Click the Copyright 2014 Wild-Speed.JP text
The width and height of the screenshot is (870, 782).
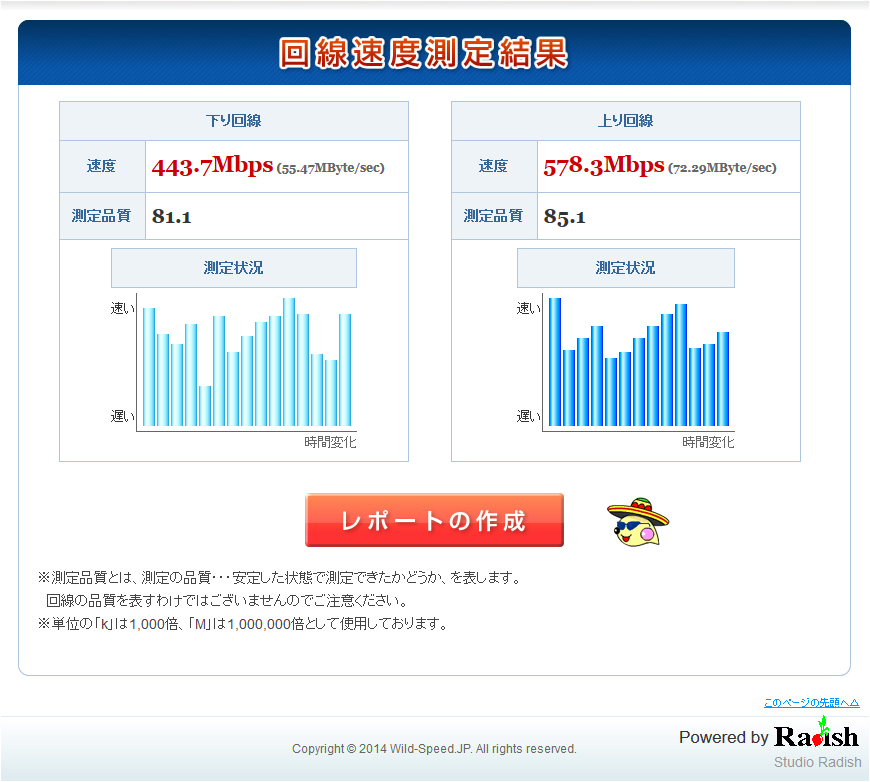click(x=434, y=748)
